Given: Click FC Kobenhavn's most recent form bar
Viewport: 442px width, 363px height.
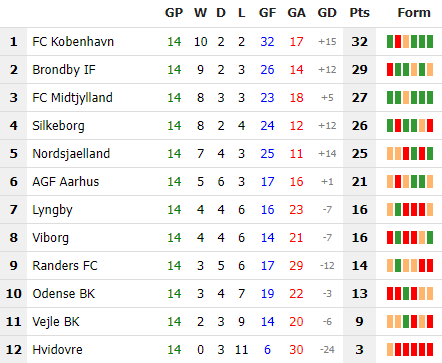Looking at the screenshot, I should point(430,42).
